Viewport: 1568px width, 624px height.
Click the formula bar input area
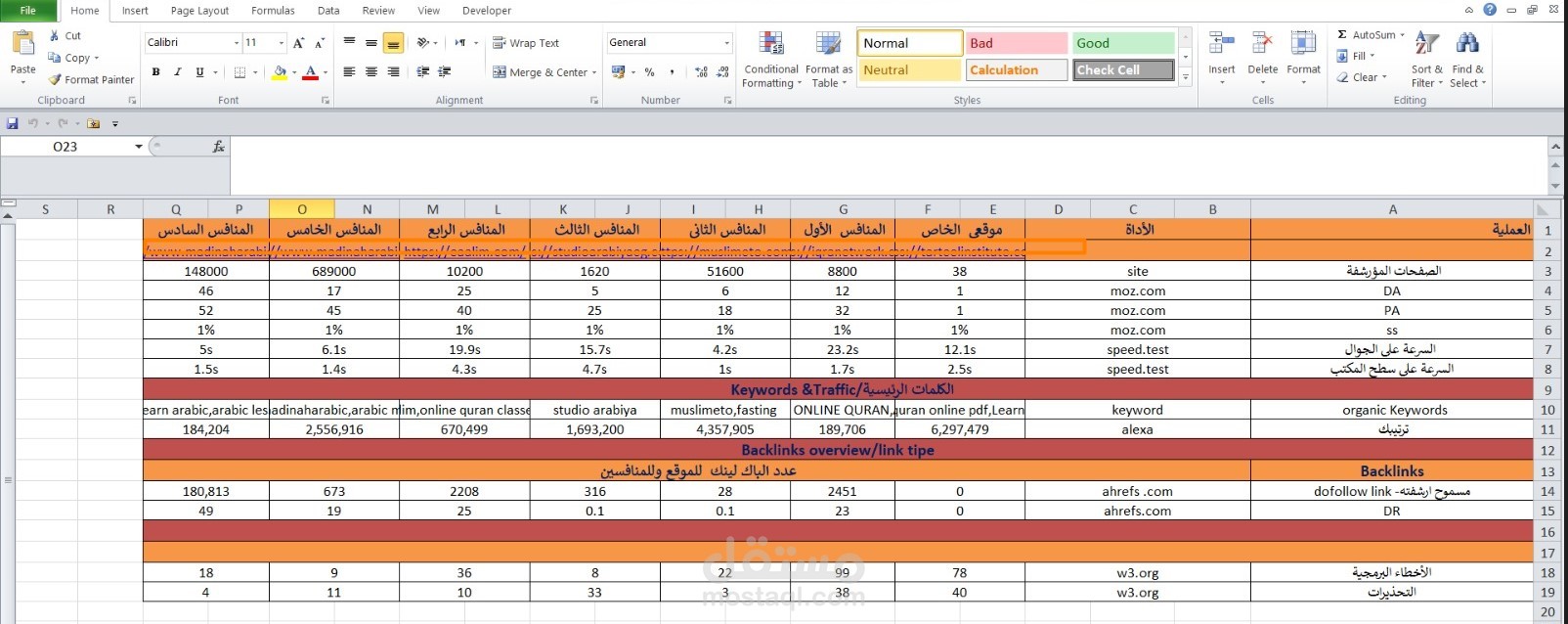[888, 164]
